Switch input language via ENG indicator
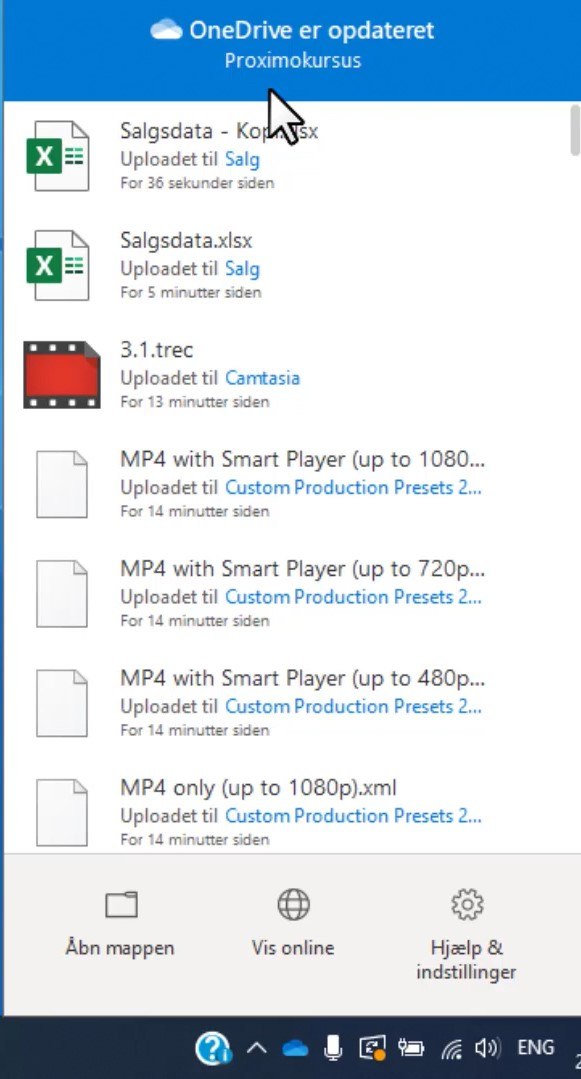The height and width of the screenshot is (1079, 581). pyautogui.click(x=536, y=1047)
